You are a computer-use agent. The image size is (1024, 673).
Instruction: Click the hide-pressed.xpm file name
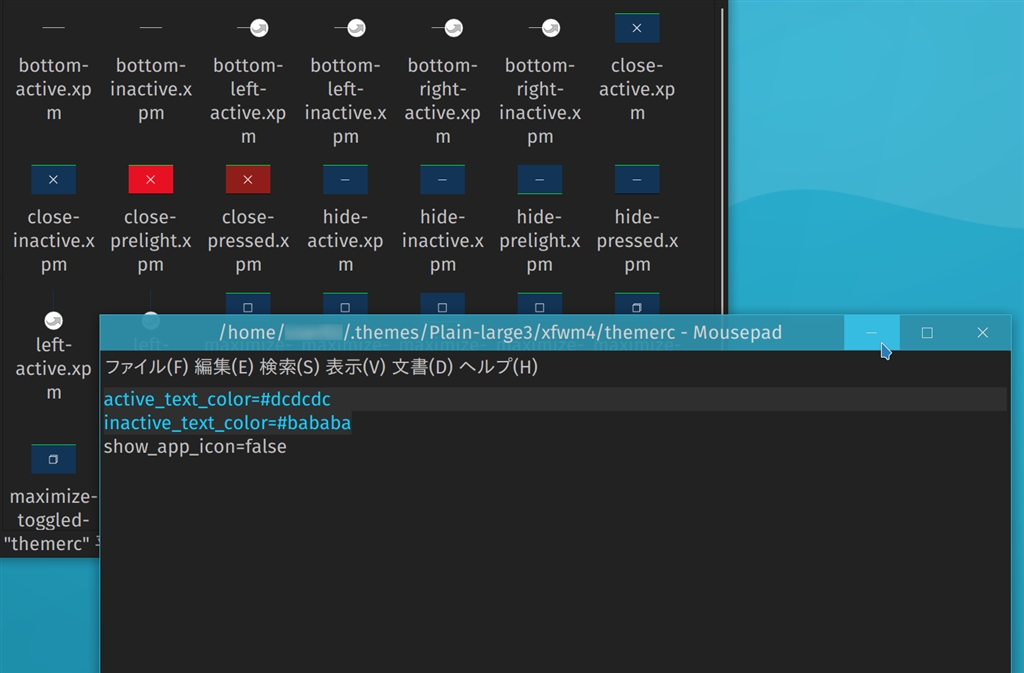(637, 241)
